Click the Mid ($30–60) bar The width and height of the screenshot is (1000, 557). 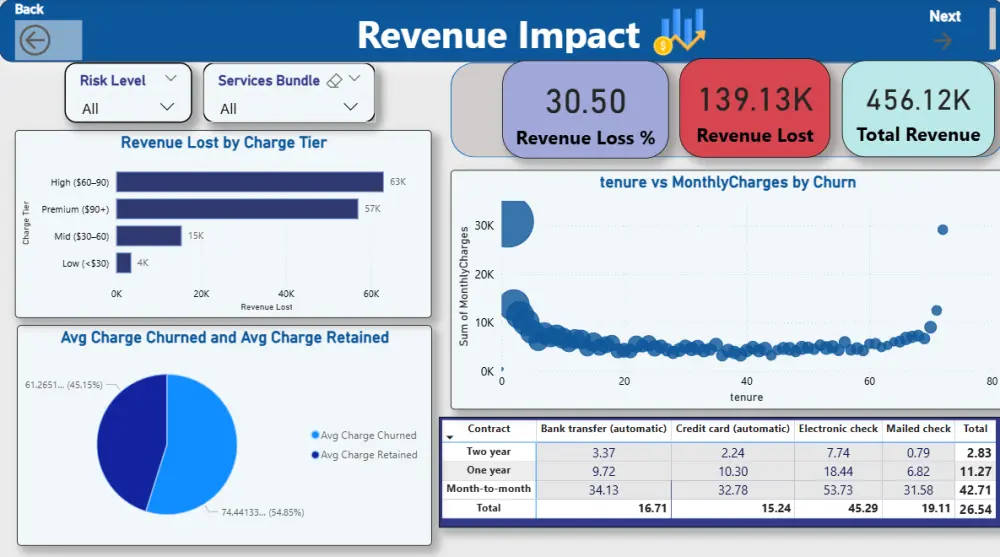[149, 236]
